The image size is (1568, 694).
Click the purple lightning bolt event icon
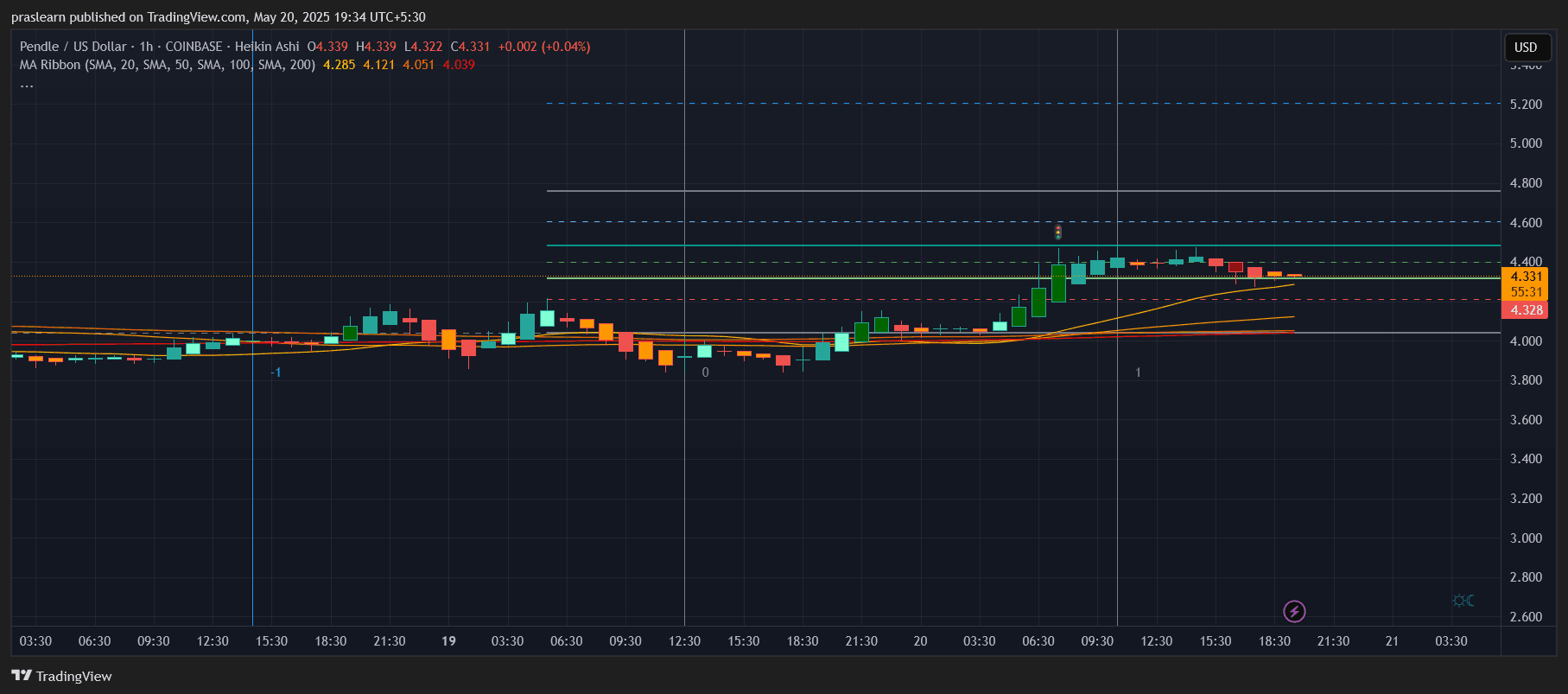1293,612
